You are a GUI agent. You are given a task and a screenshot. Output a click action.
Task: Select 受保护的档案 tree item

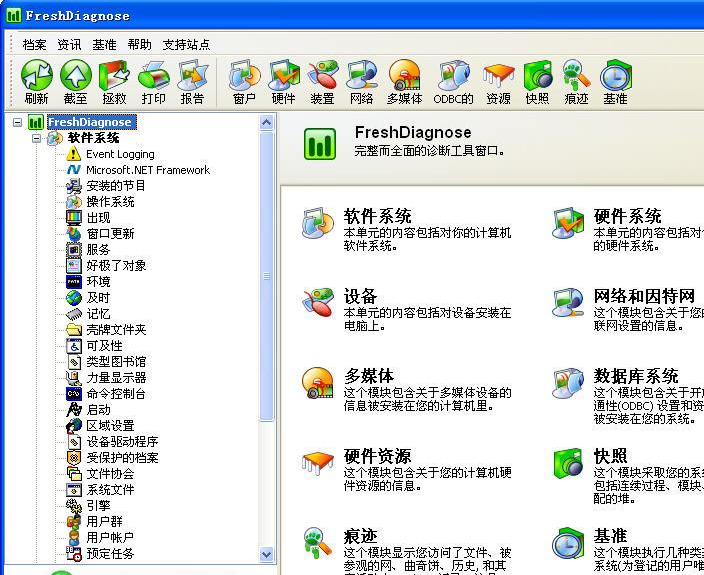pyautogui.click(x=122, y=458)
